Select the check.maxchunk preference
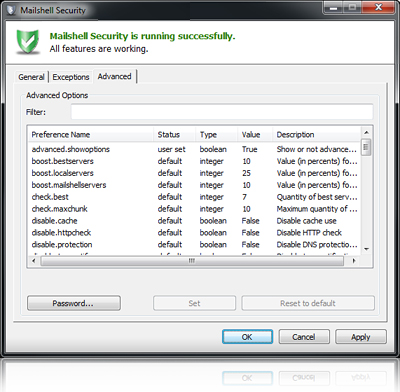The image size is (400, 392). 194,209
